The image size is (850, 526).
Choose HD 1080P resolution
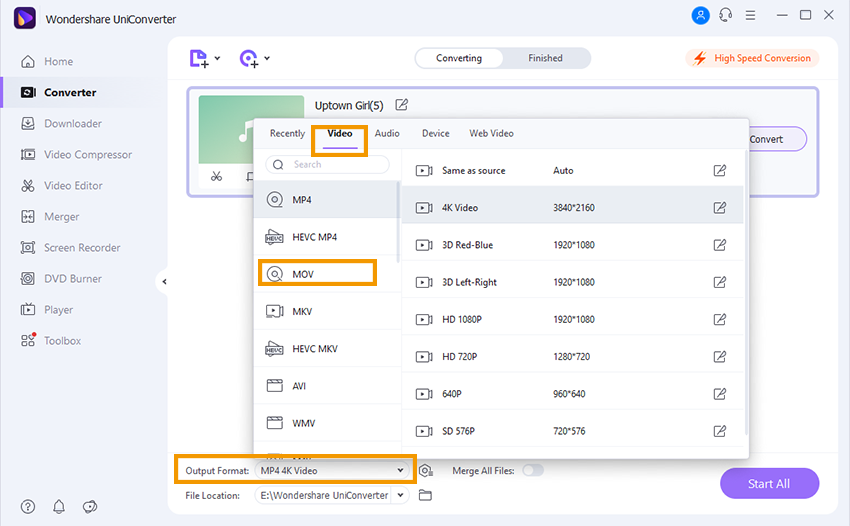tap(572, 319)
